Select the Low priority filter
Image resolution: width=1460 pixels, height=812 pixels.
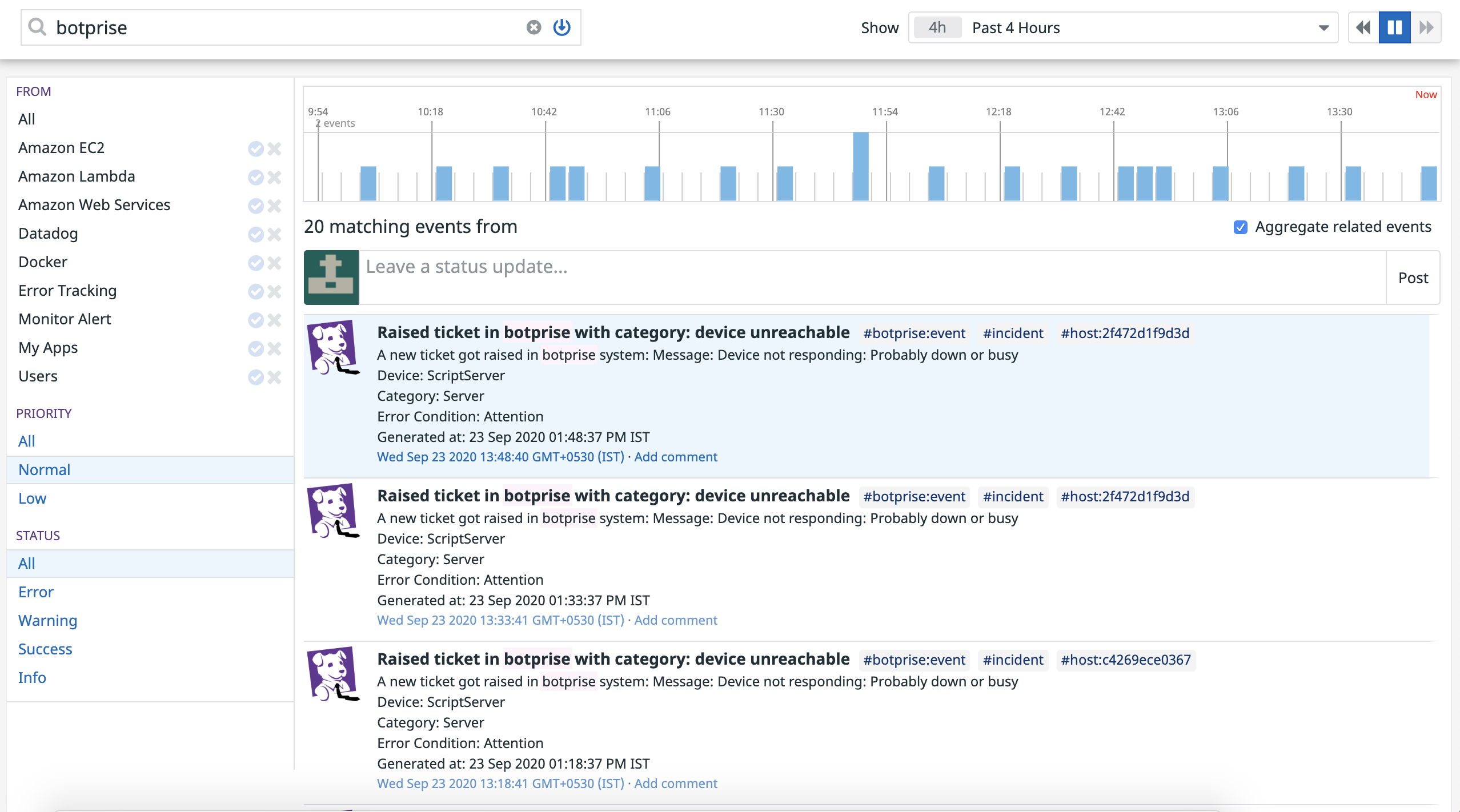tap(32, 499)
